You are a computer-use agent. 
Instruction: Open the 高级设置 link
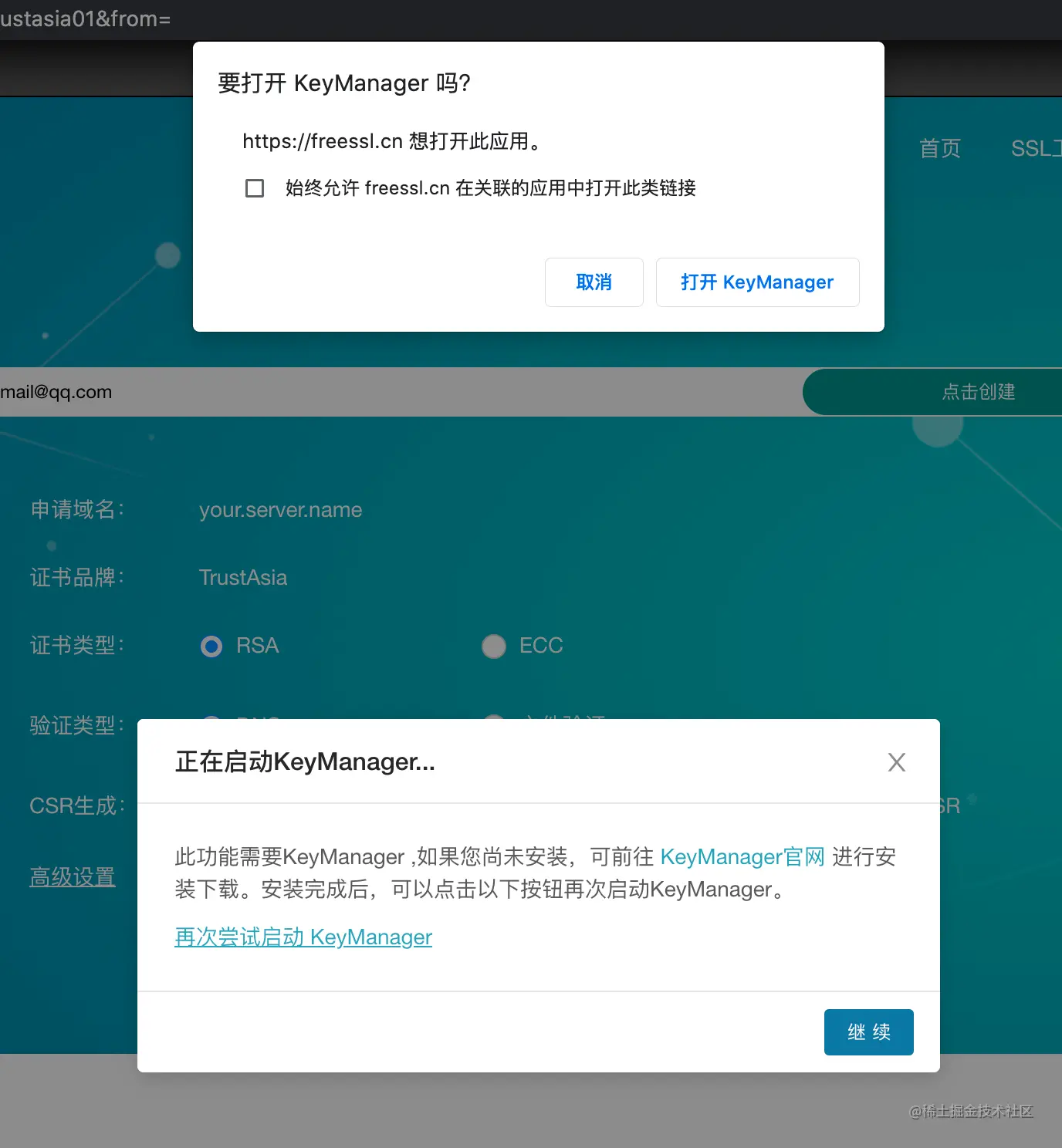click(x=73, y=877)
